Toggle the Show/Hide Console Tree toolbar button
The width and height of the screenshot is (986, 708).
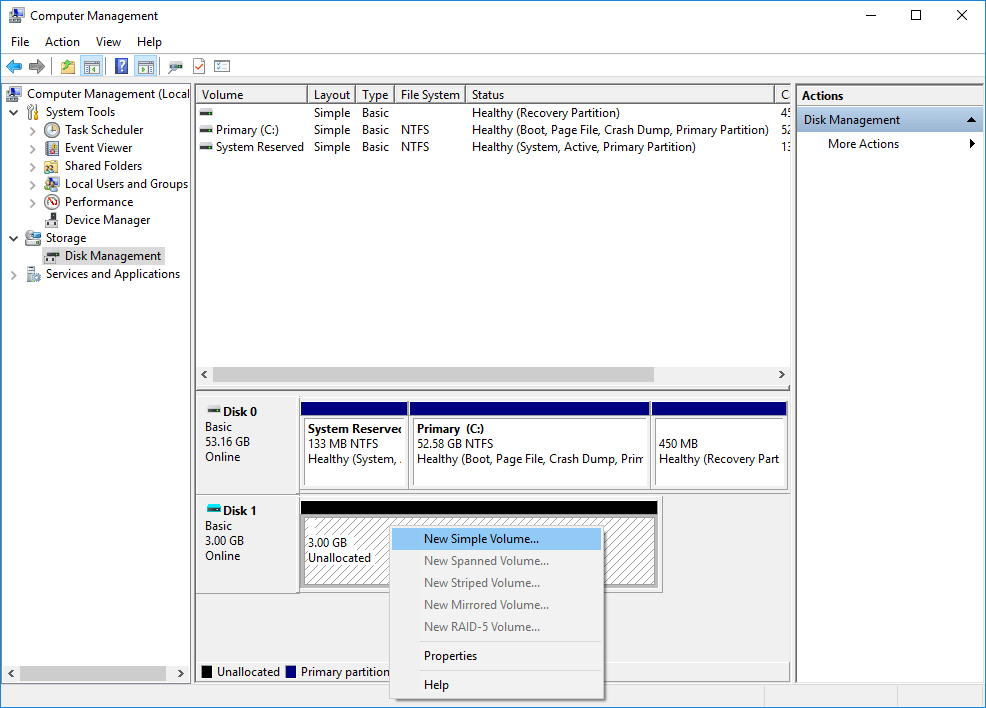(x=92, y=66)
